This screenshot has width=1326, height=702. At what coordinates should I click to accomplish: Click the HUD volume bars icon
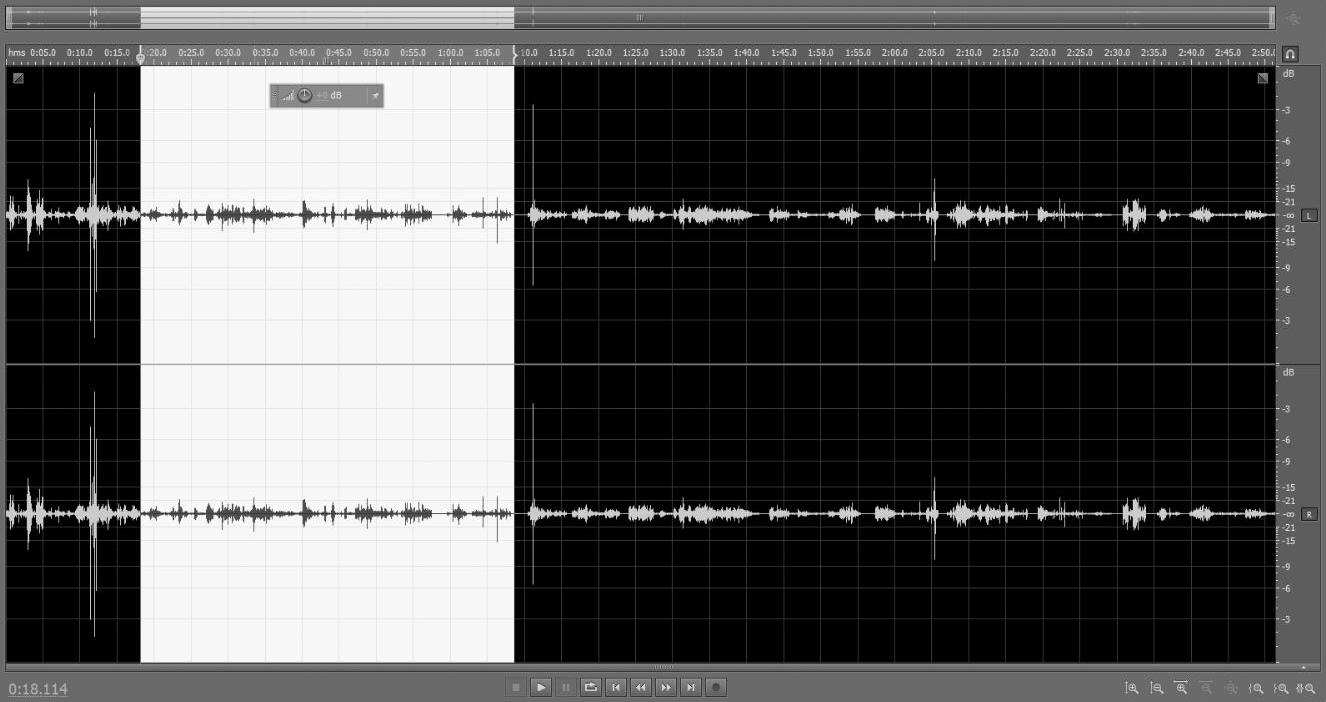click(288, 96)
